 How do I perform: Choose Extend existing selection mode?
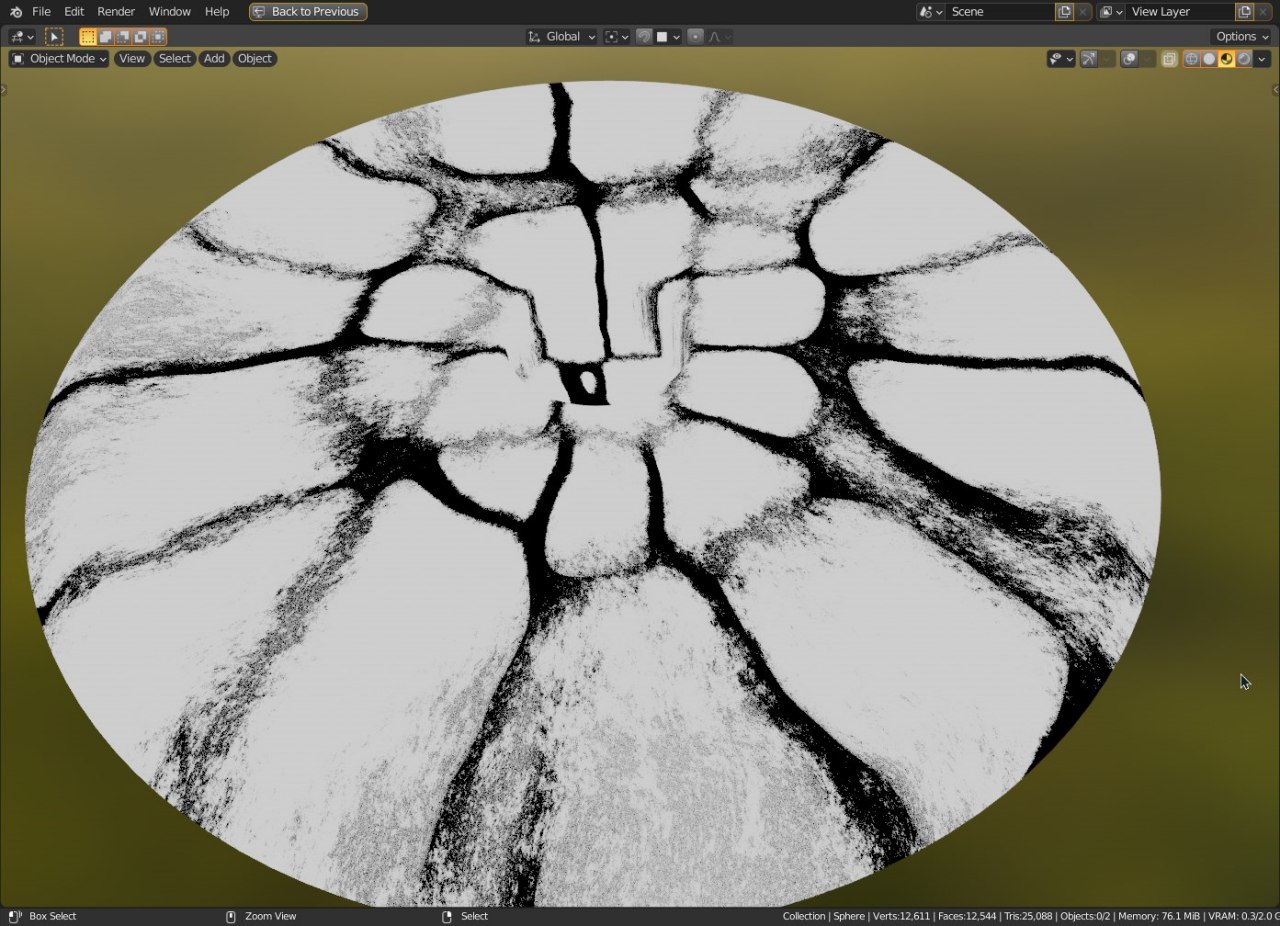coord(105,37)
